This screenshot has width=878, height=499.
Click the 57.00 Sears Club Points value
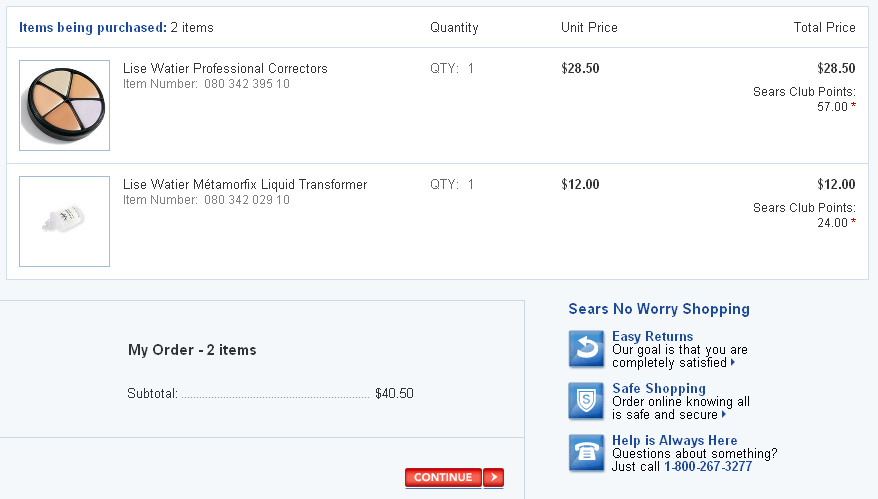pos(832,106)
